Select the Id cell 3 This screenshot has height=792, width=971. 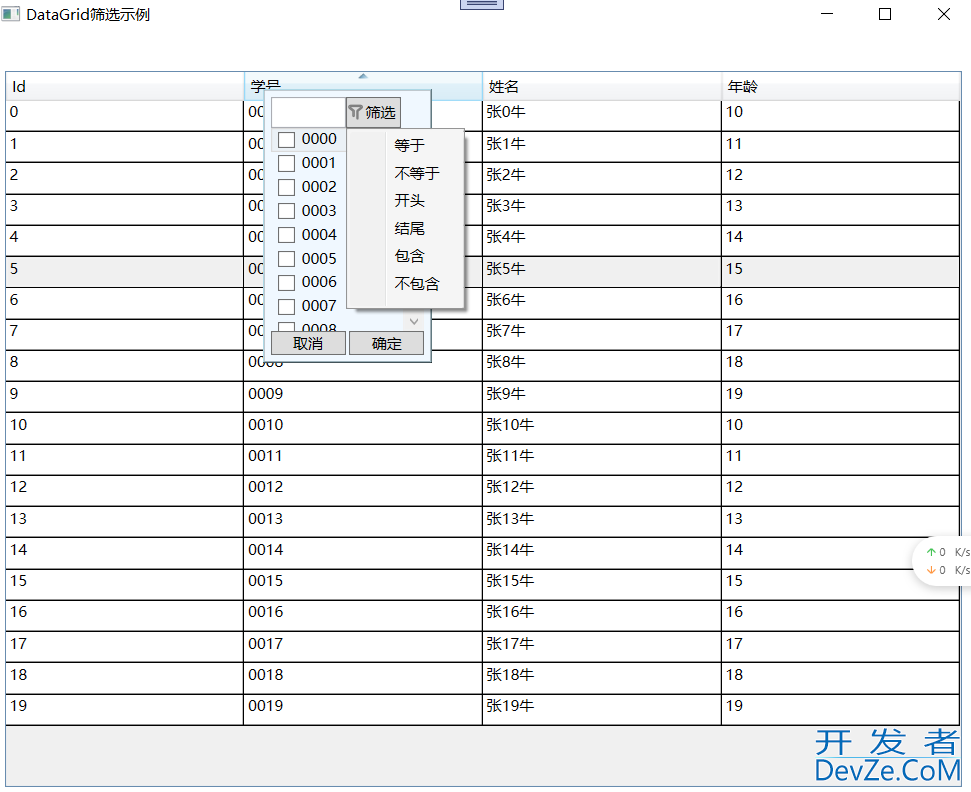tap(124, 210)
